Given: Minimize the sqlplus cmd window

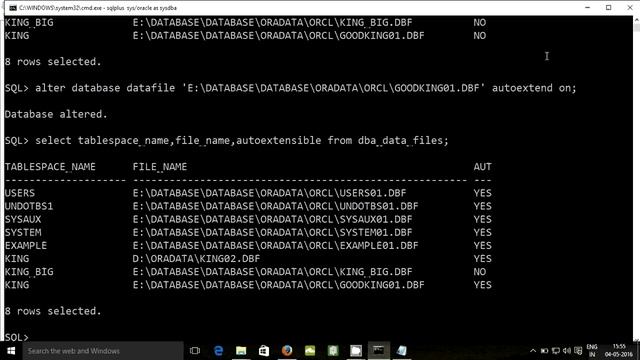Looking at the screenshot, I should coord(587,8).
